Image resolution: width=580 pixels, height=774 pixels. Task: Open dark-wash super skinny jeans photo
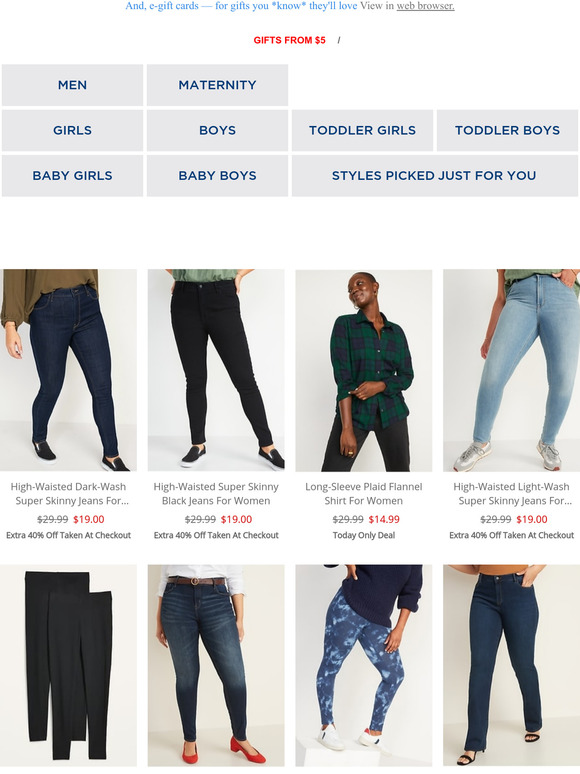point(68,370)
